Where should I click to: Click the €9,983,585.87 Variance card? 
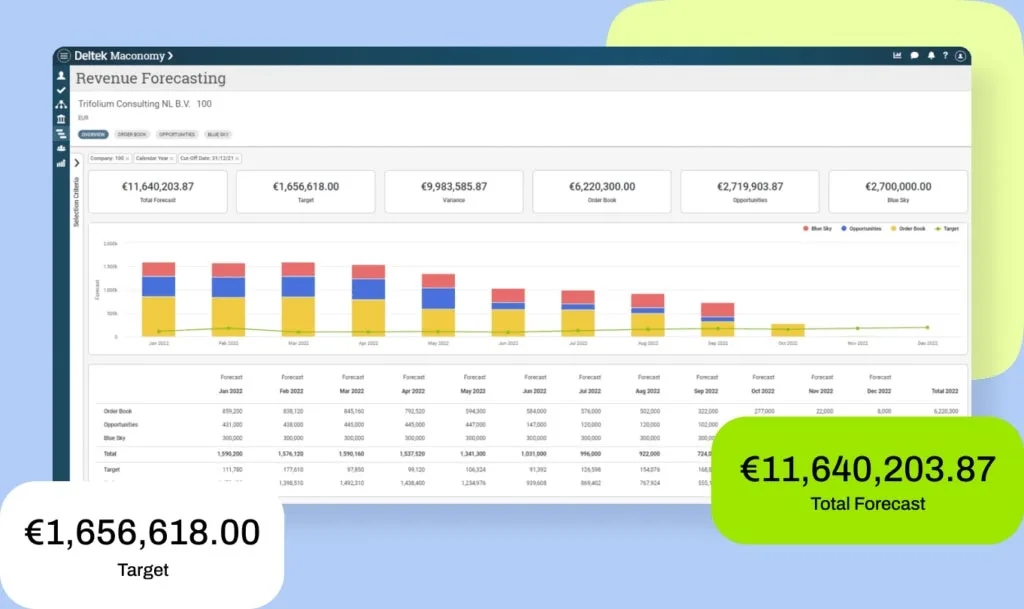[454, 192]
